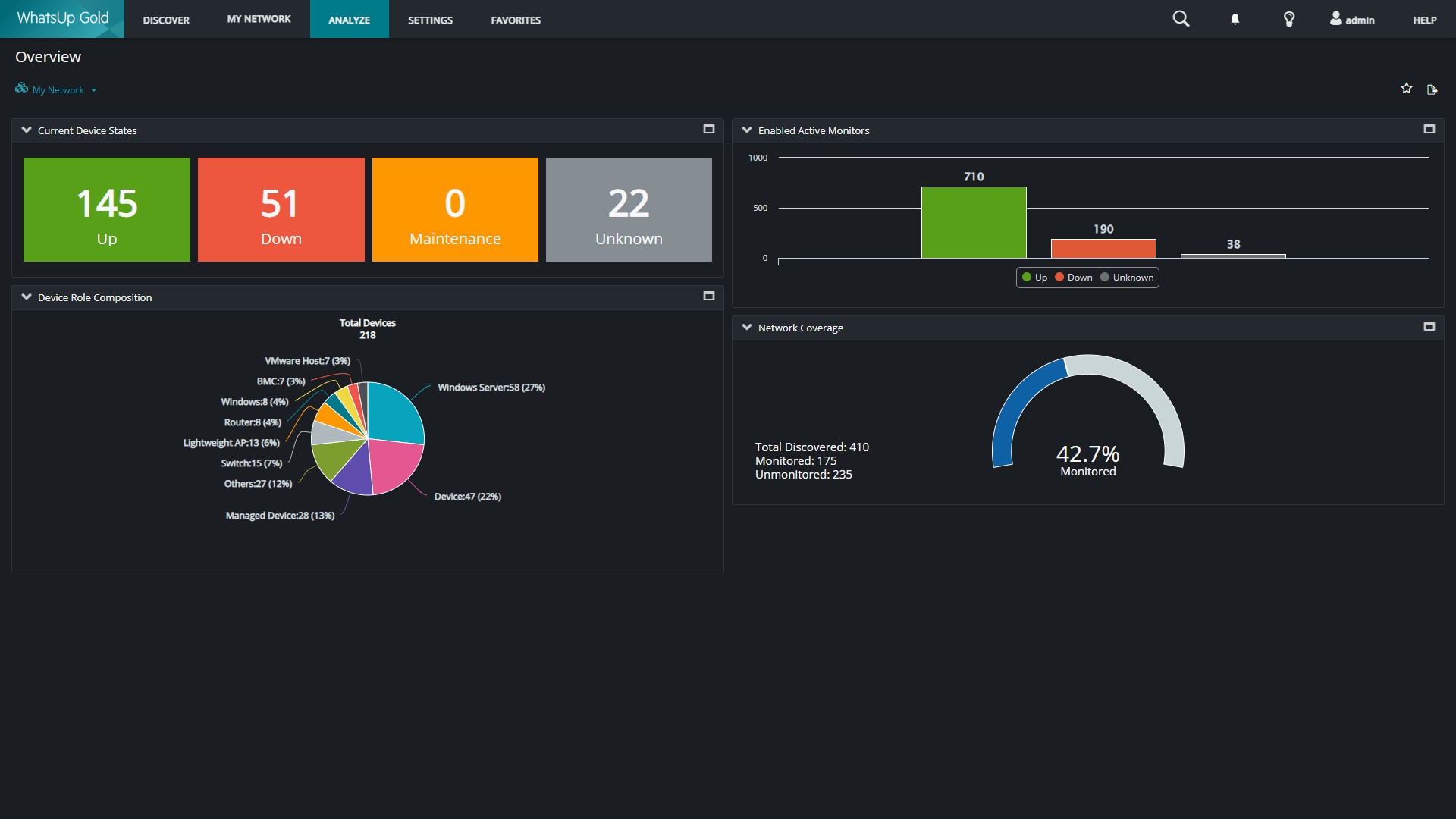Open the My Network group dropdown

(x=58, y=90)
